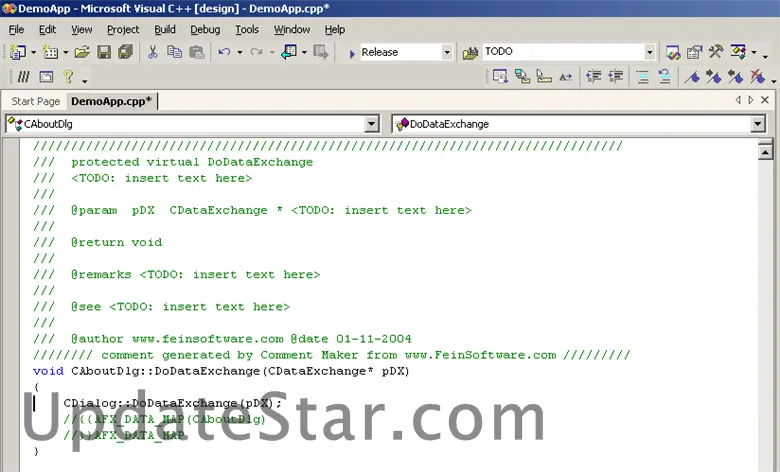This screenshot has width=780, height=472.
Task: Switch to the Start Page tab
Action: pyautogui.click(x=35, y=101)
